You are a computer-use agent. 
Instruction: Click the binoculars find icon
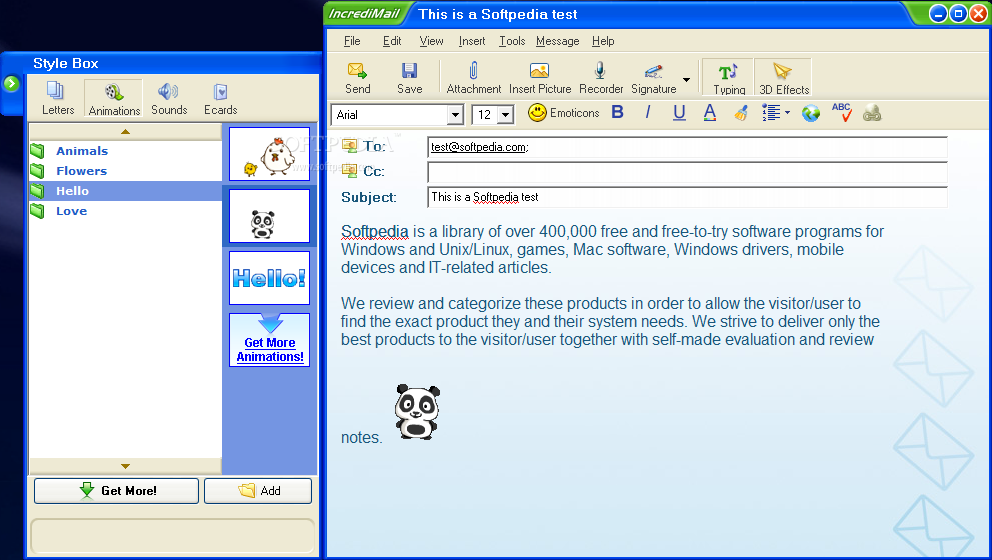pos(872,113)
